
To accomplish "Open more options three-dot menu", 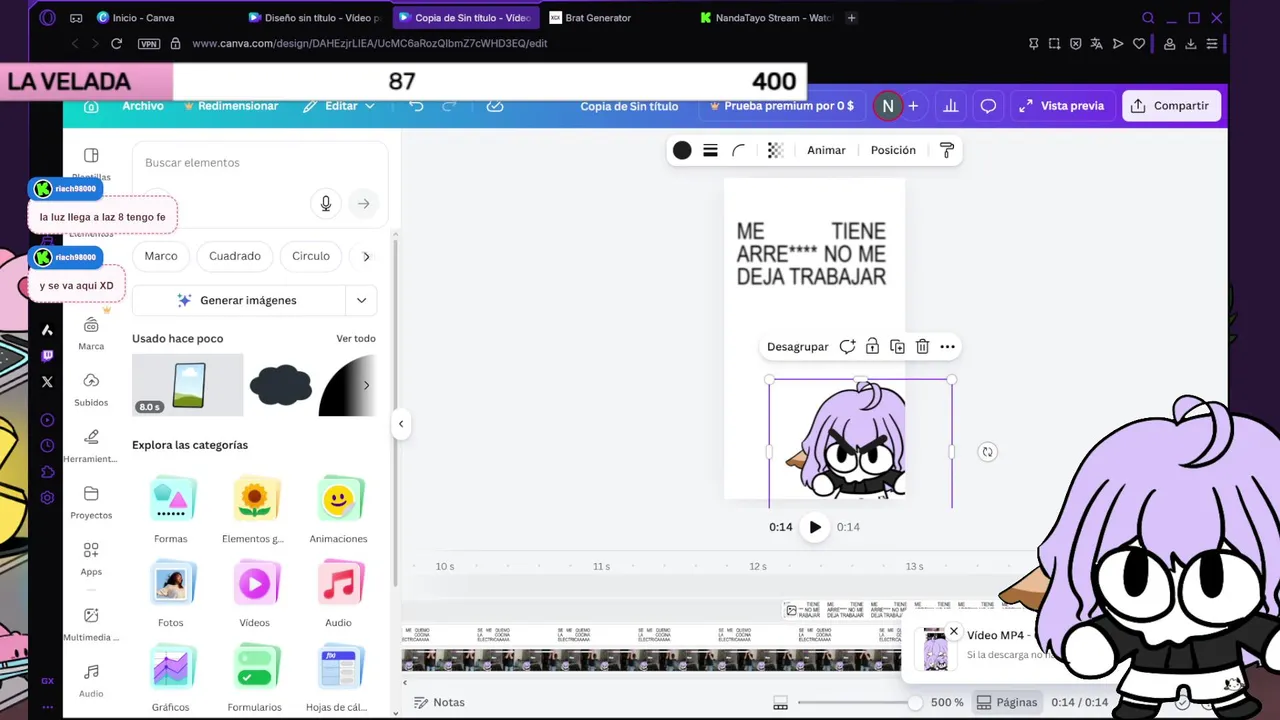I will click(x=947, y=347).
